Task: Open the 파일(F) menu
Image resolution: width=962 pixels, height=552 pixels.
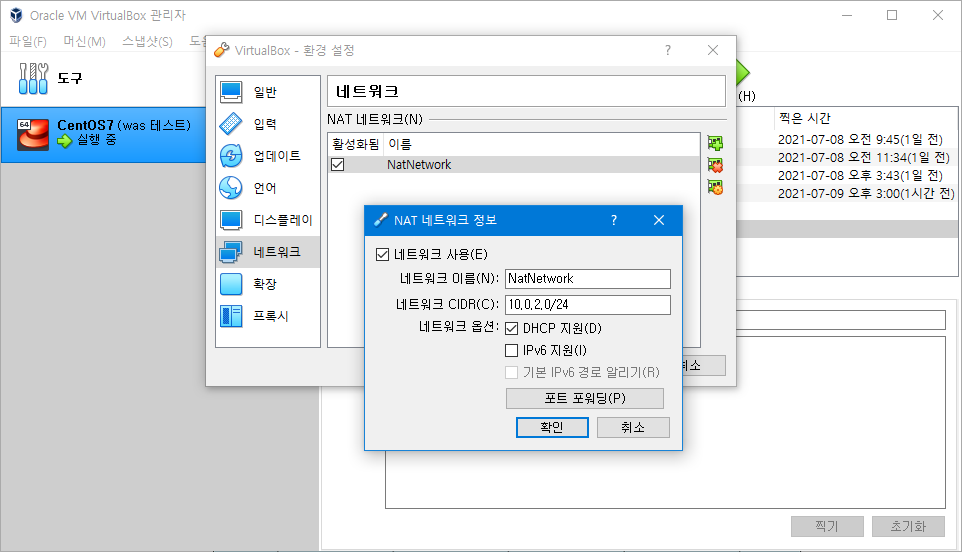Action: coord(28,42)
